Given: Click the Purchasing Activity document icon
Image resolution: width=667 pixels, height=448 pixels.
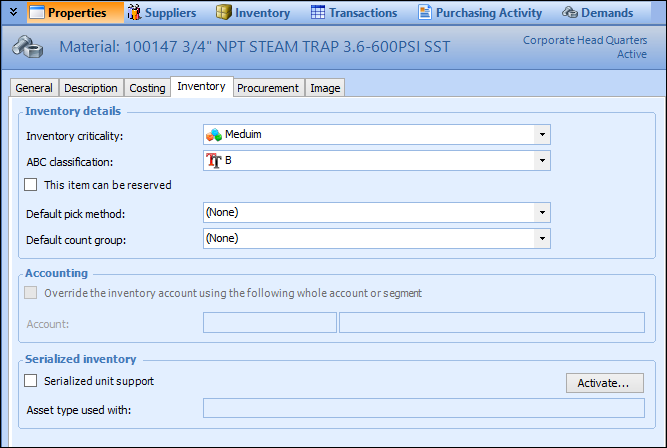Looking at the screenshot, I should [x=425, y=12].
